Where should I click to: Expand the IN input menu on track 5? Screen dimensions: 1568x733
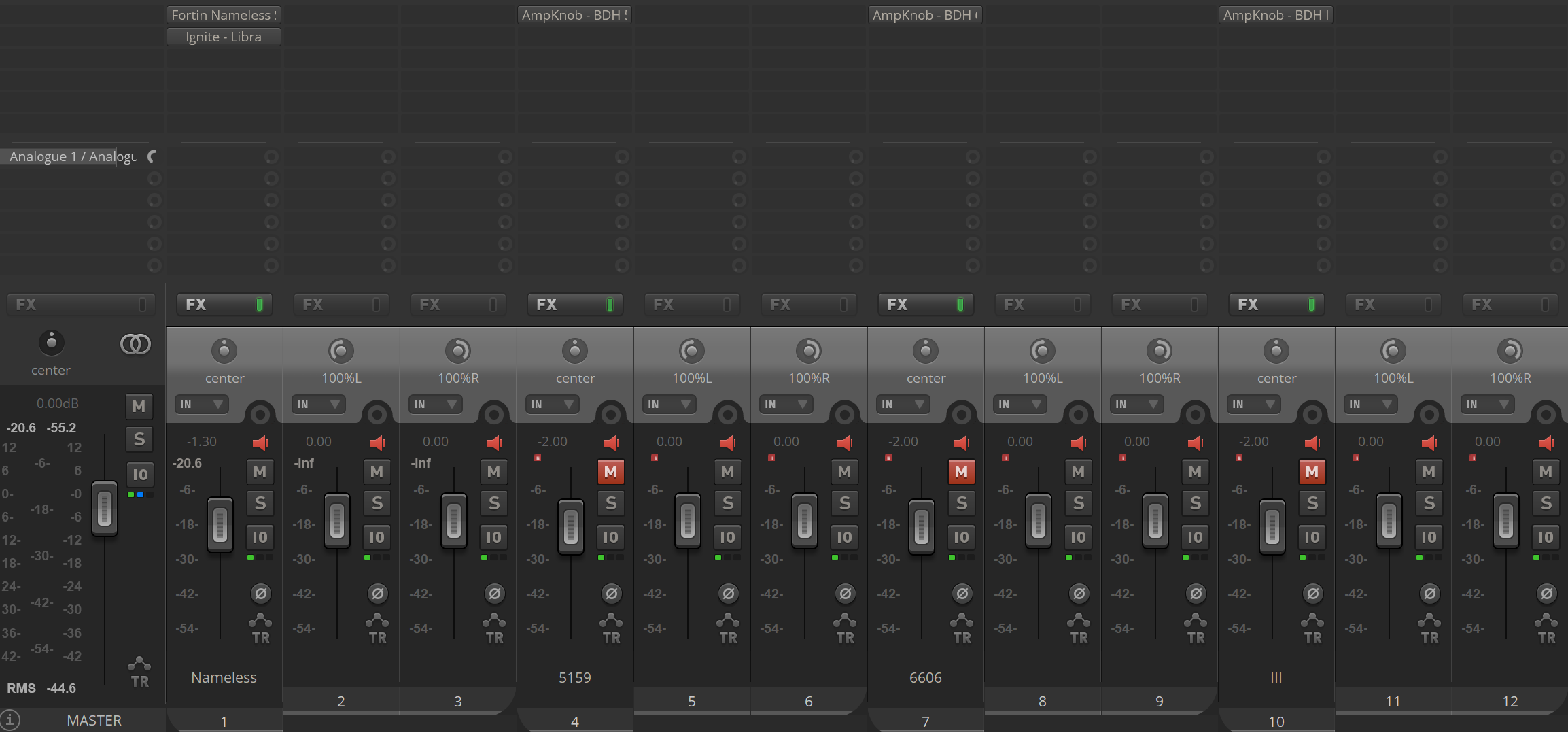point(669,405)
